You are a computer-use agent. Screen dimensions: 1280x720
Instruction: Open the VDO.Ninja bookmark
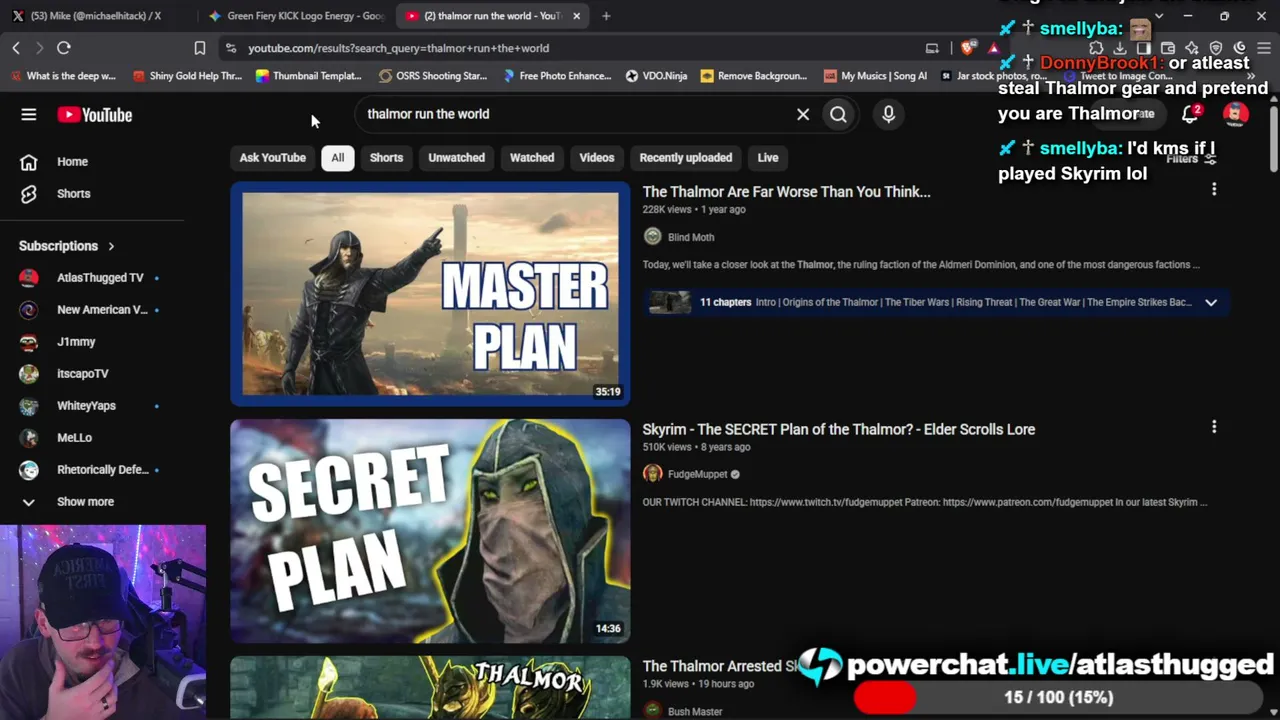(x=656, y=76)
